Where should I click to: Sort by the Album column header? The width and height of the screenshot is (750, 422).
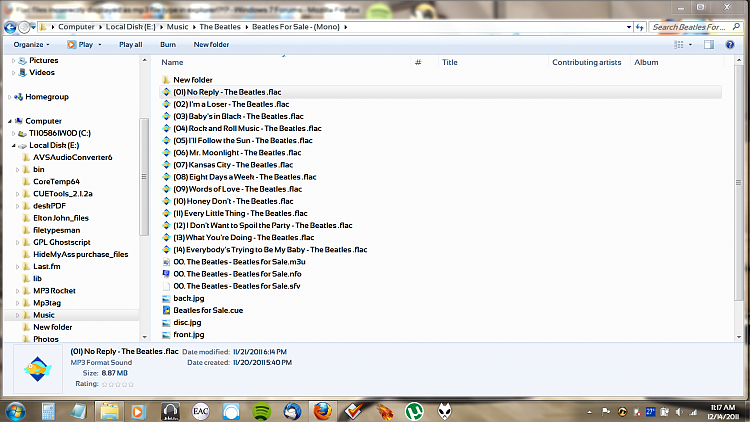[x=646, y=62]
